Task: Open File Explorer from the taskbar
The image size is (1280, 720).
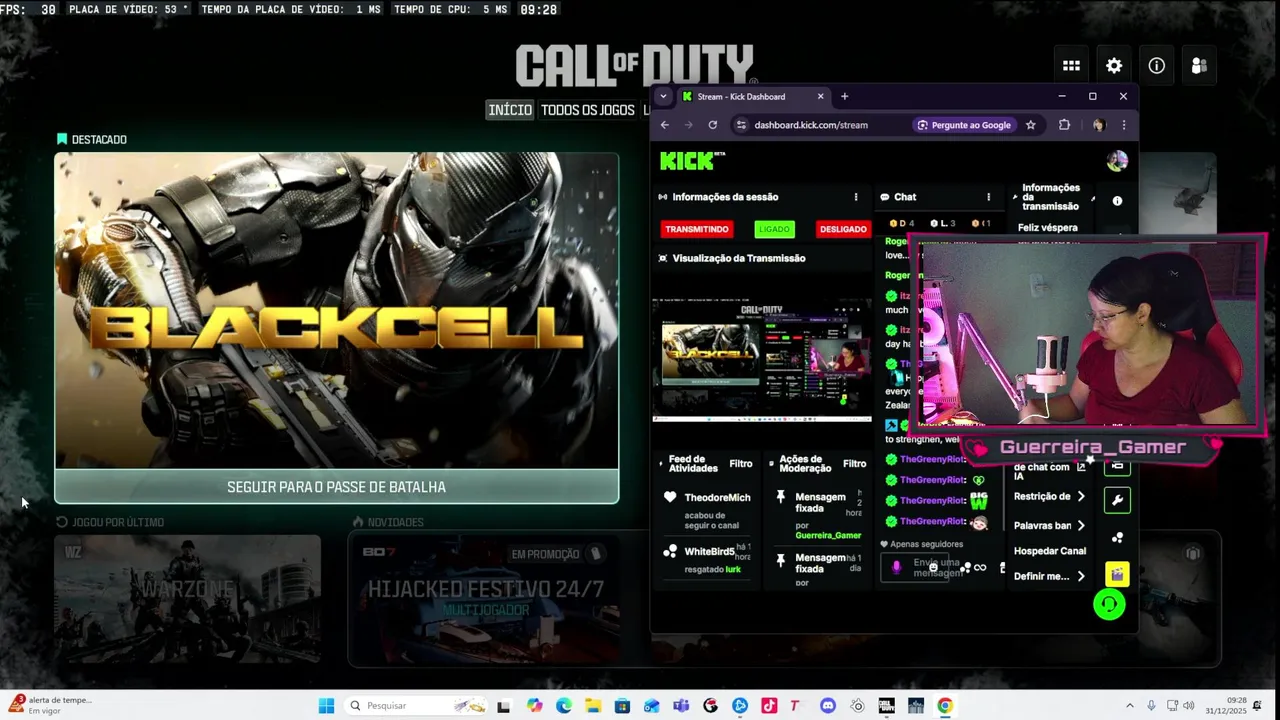Action: click(593, 706)
